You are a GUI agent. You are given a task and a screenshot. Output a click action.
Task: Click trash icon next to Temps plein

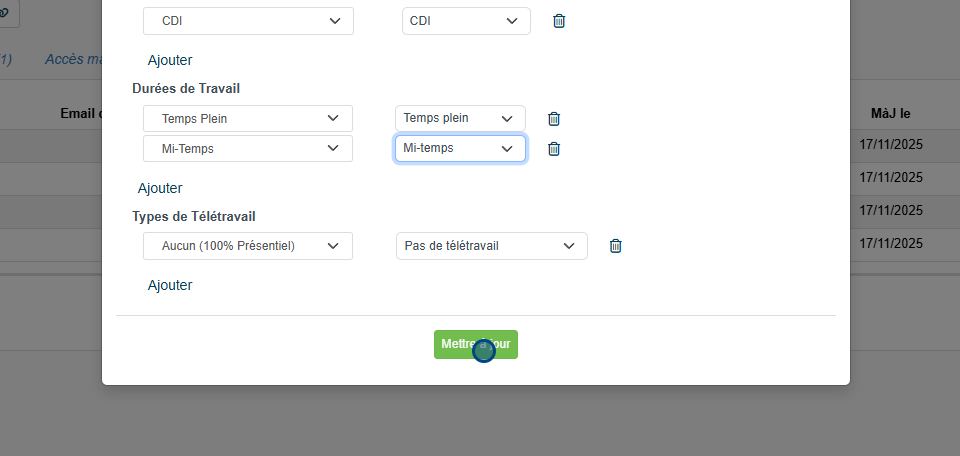pyautogui.click(x=554, y=119)
